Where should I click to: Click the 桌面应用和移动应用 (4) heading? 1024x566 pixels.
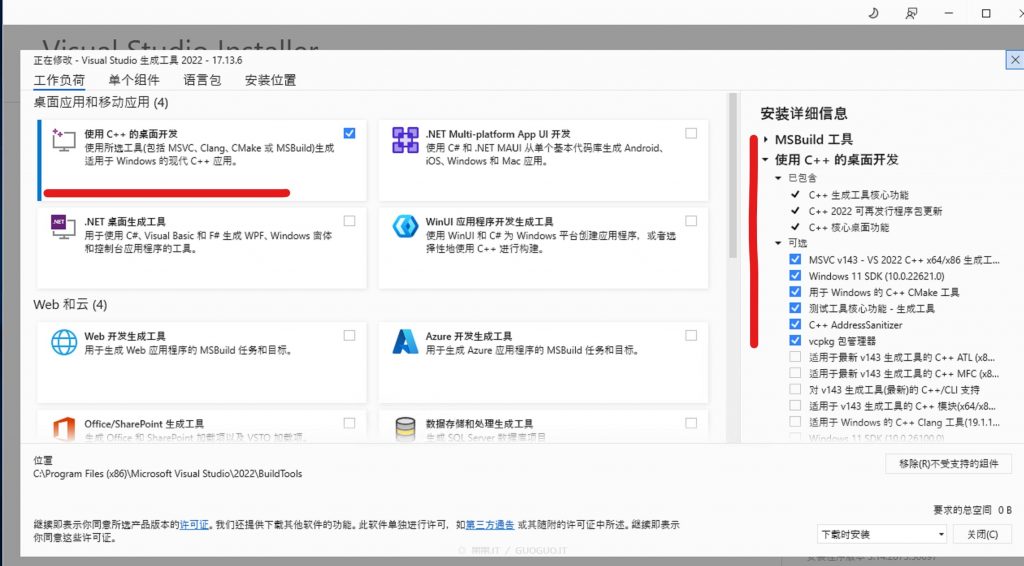pos(101,102)
